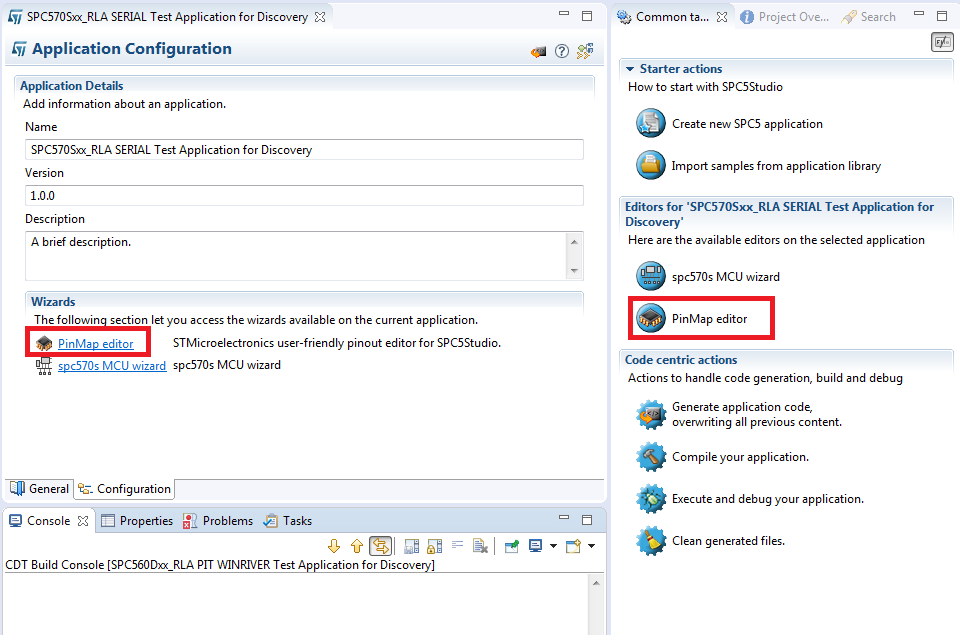This screenshot has width=960, height=635.
Task: Close the SPC570Sxx_RLA SERIAL editor tab
Action: point(320,17)
